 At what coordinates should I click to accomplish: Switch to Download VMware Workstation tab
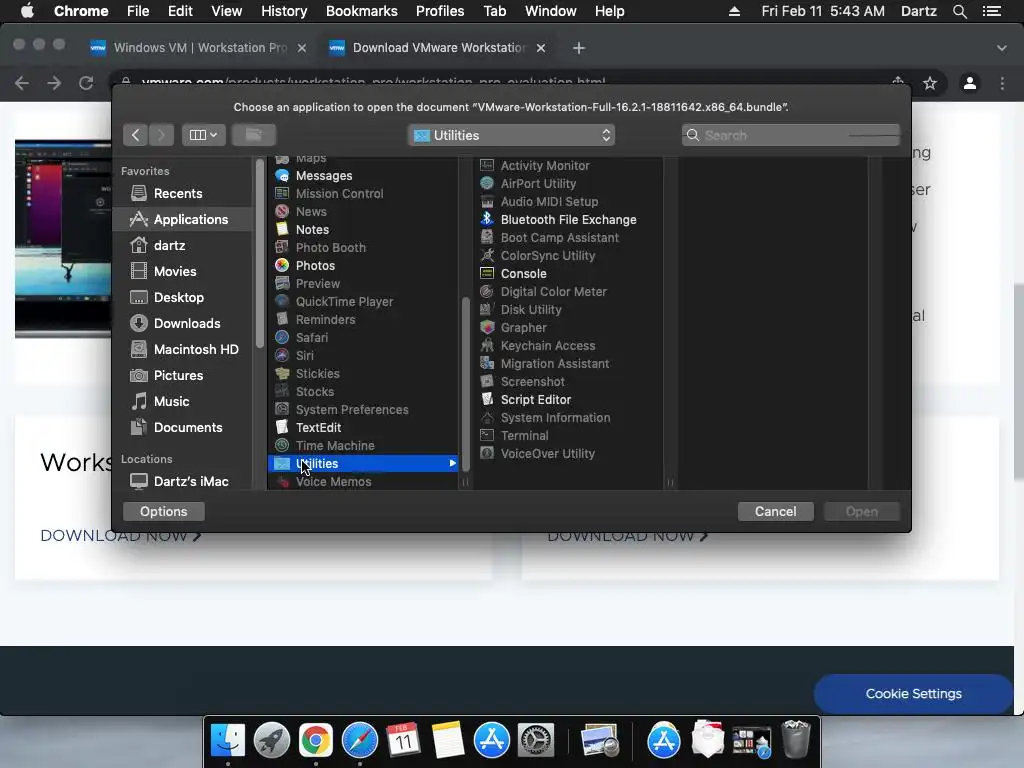[438, 48]
